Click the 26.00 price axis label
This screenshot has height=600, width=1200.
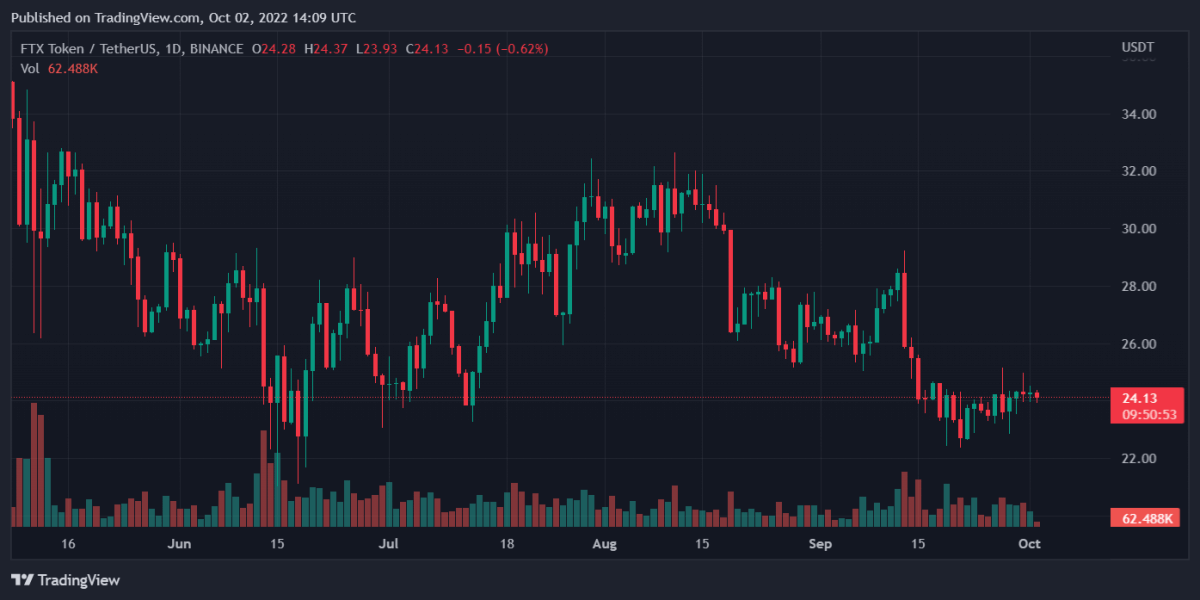click(x=1138, y=344)
